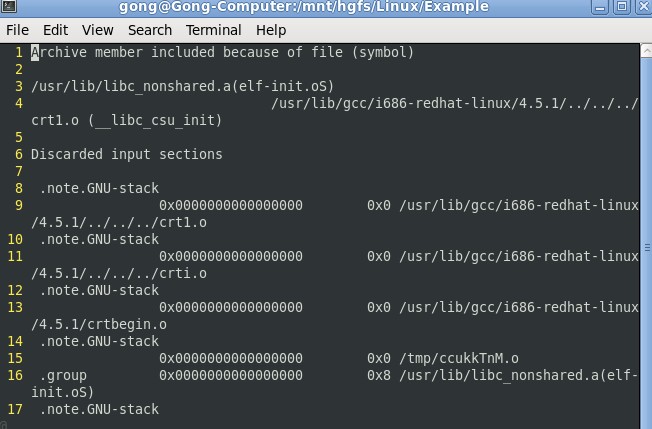Click the '0x8' size value

point(379,375)
